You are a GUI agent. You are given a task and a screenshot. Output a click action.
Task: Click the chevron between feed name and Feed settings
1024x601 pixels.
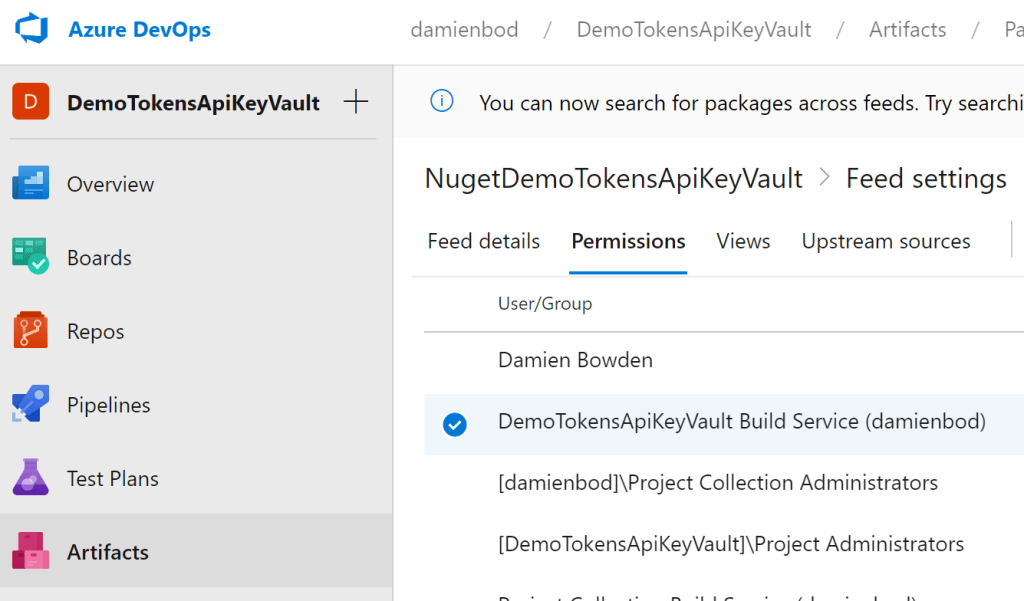(825, 177)
